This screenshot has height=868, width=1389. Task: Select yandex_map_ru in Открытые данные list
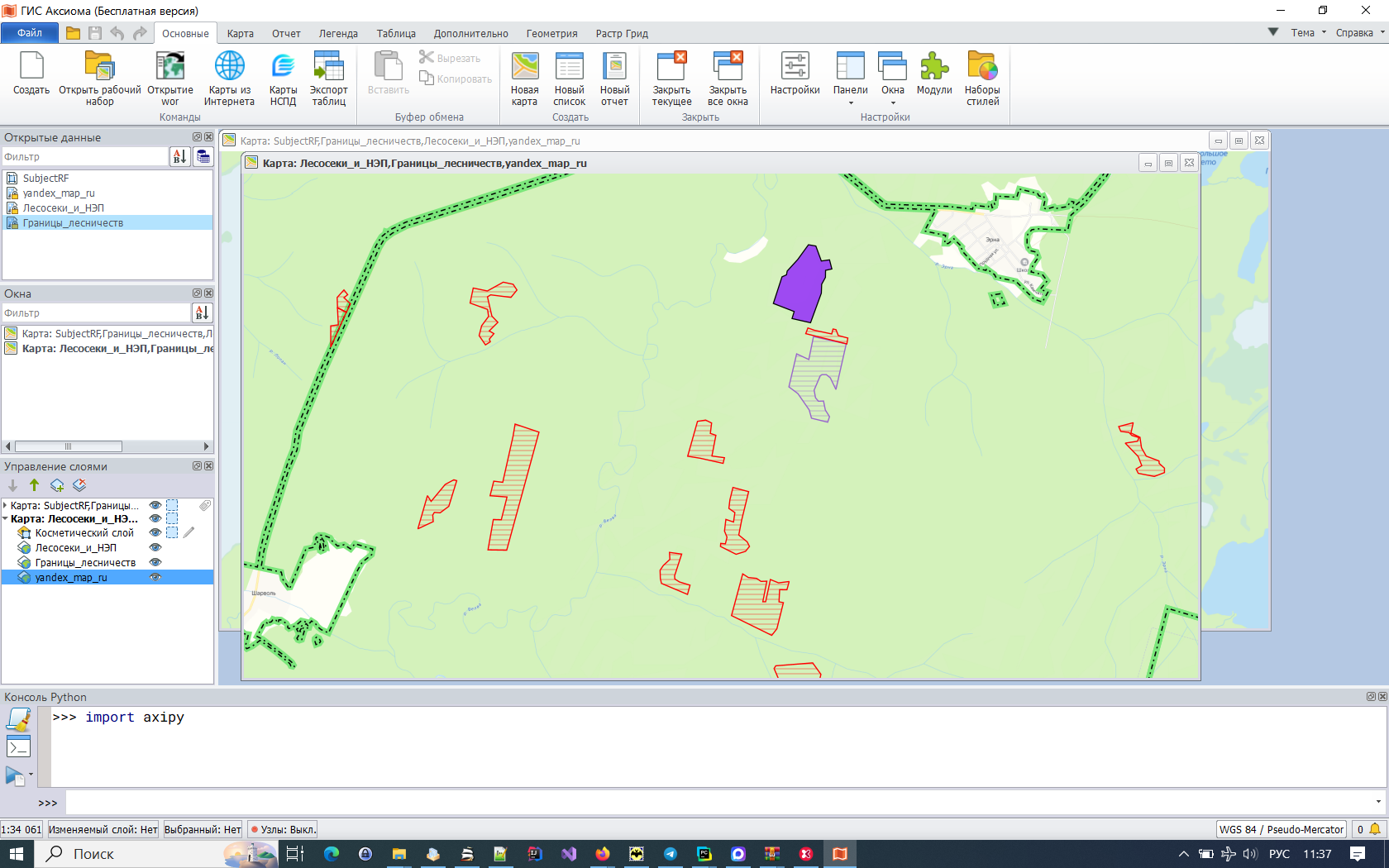point(107,193)
